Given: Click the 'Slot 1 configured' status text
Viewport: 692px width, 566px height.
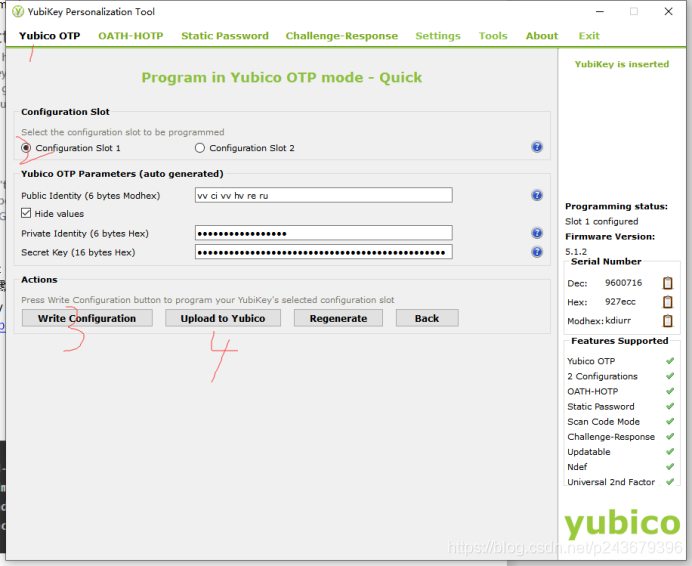Looking at the screenshot, I should coord(602,222).
